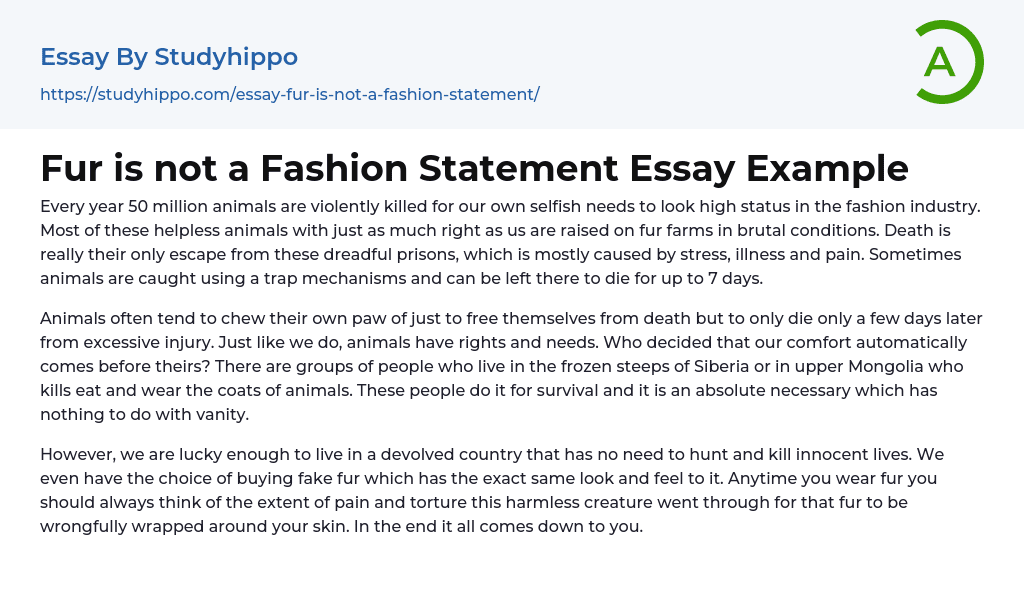
Task: Click the green Studyhippo A logo
Action: [948, 62]
